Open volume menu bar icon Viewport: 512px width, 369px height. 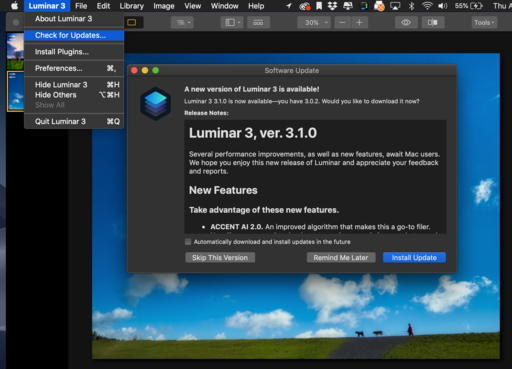tap(443, 6)
